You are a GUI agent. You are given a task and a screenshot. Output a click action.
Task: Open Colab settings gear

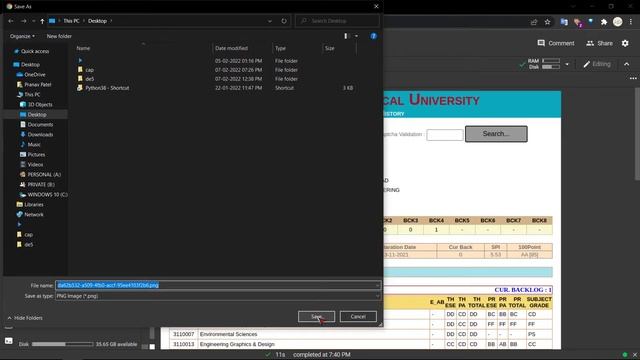625,43
